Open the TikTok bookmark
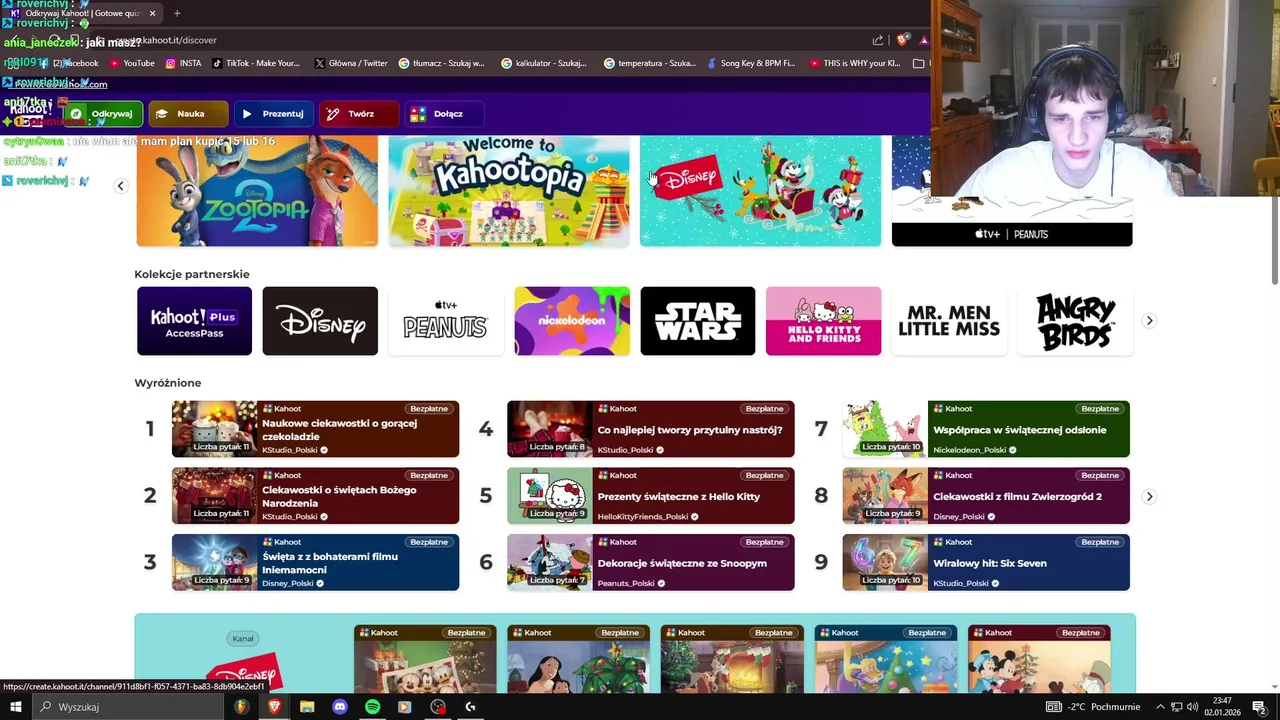This screenshot has width=1280, height=720. point(255,63)
